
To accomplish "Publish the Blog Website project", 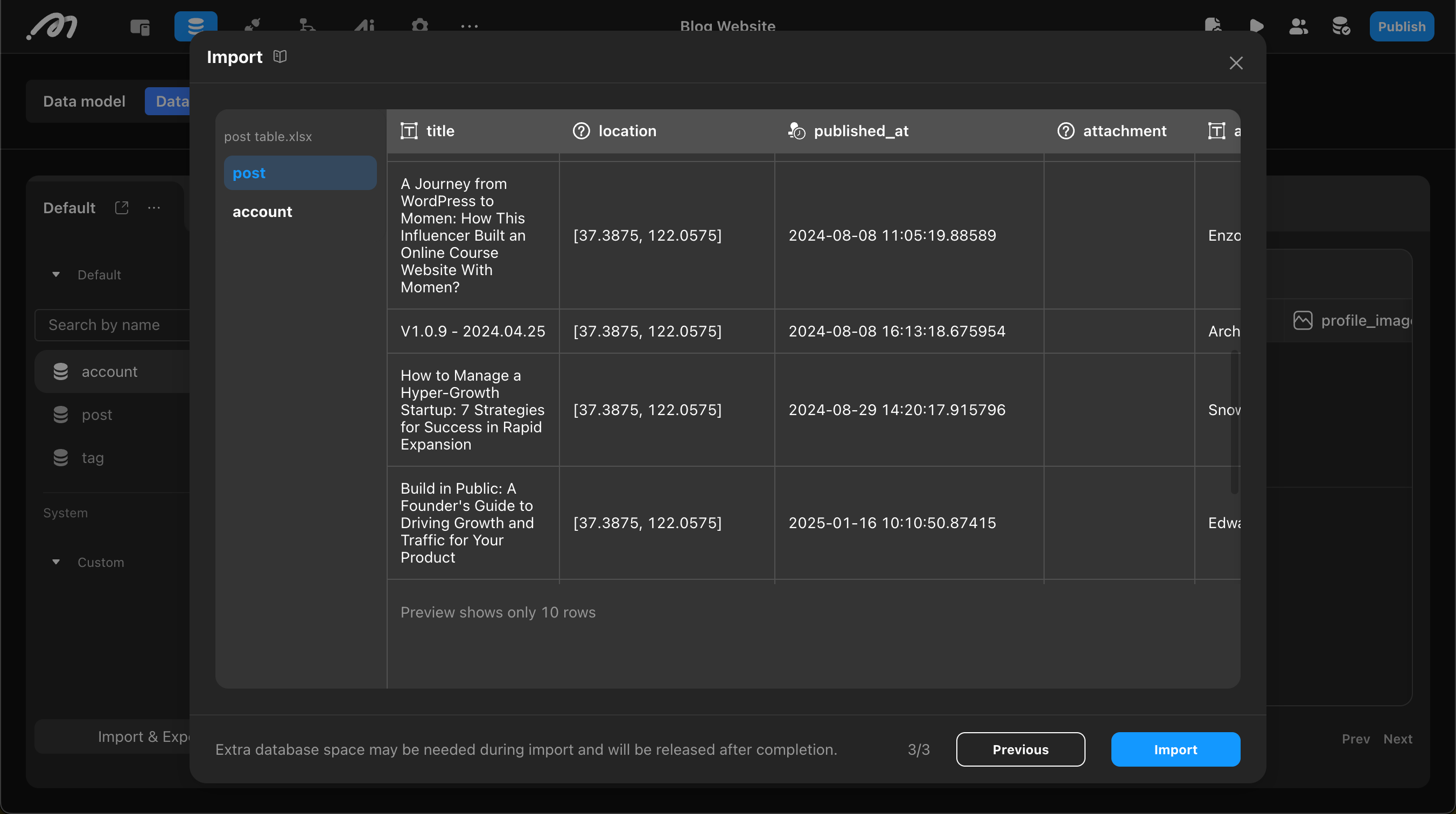I will point(1401,26).
